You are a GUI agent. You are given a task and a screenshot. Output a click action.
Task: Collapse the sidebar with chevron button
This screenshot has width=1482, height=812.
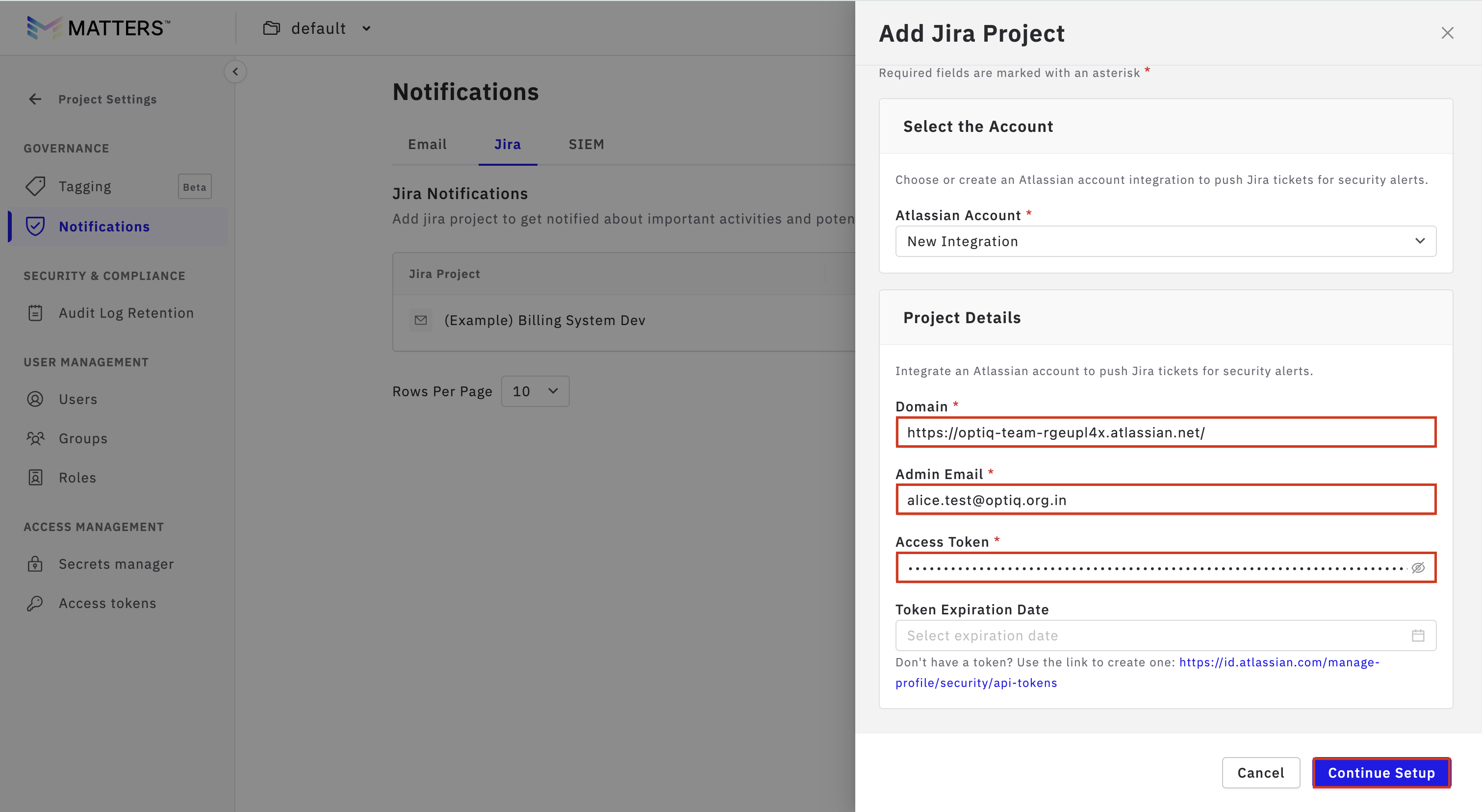coord(235,72)
